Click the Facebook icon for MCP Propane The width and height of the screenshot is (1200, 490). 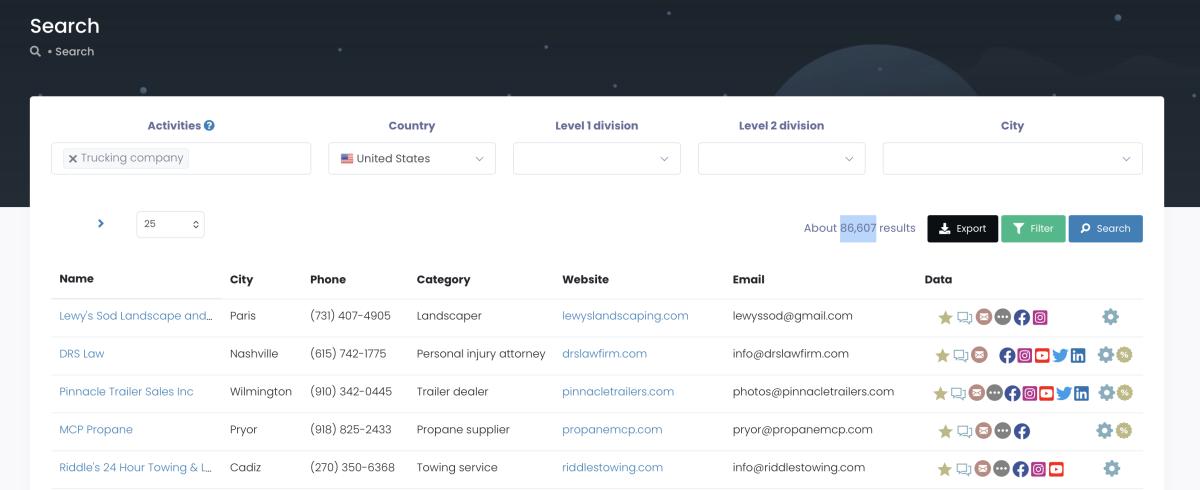[1022, 431]
